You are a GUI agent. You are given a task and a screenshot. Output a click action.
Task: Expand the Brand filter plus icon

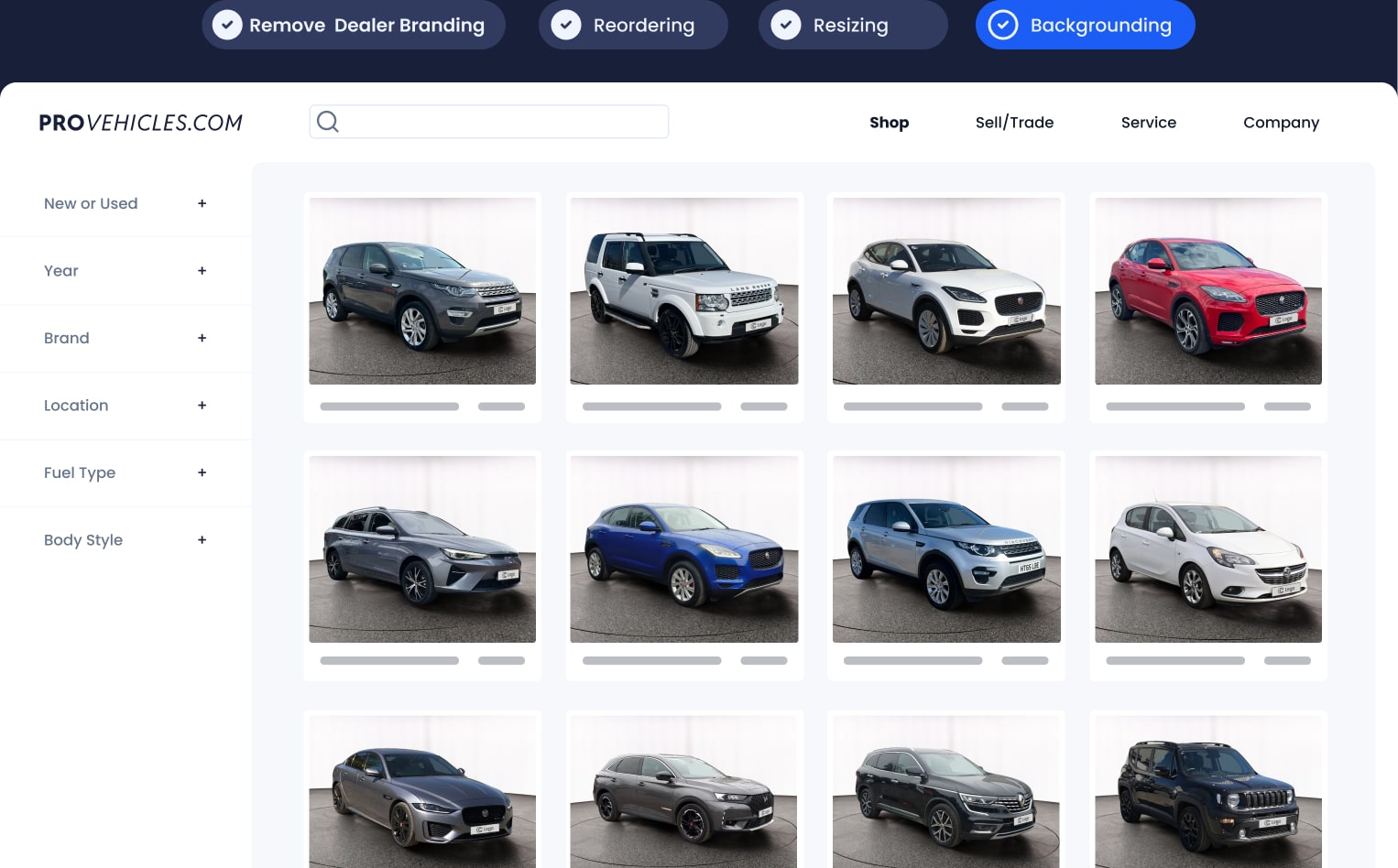(202, 338)
